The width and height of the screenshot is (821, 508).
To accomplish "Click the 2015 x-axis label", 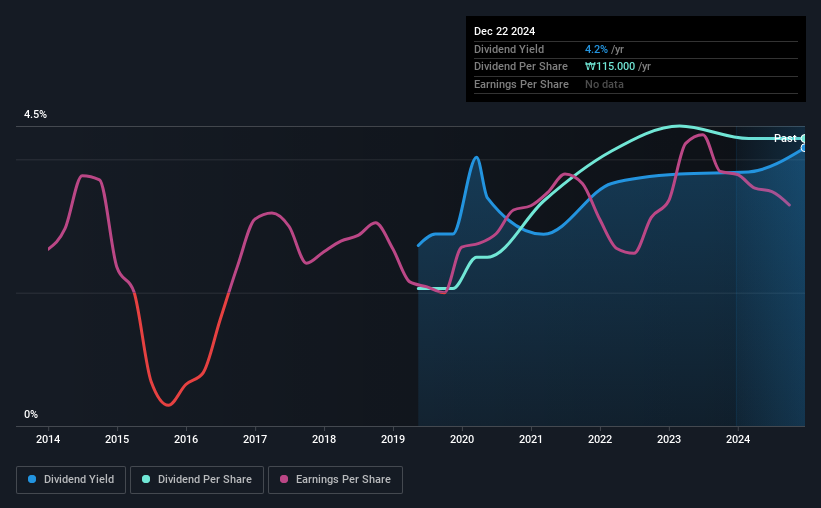I will (117, 439).
